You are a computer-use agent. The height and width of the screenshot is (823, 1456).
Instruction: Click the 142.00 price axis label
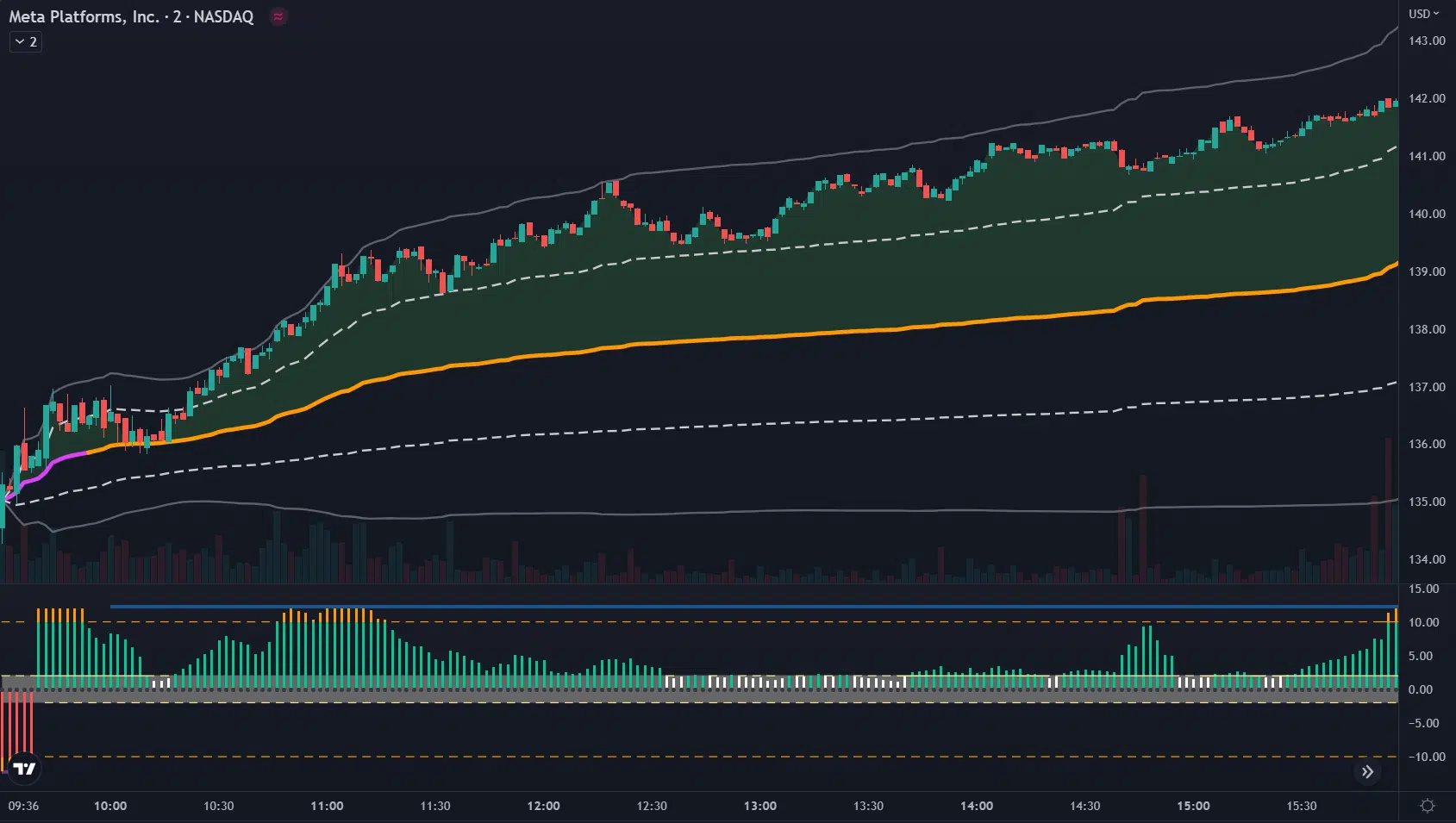[1427, 98]
